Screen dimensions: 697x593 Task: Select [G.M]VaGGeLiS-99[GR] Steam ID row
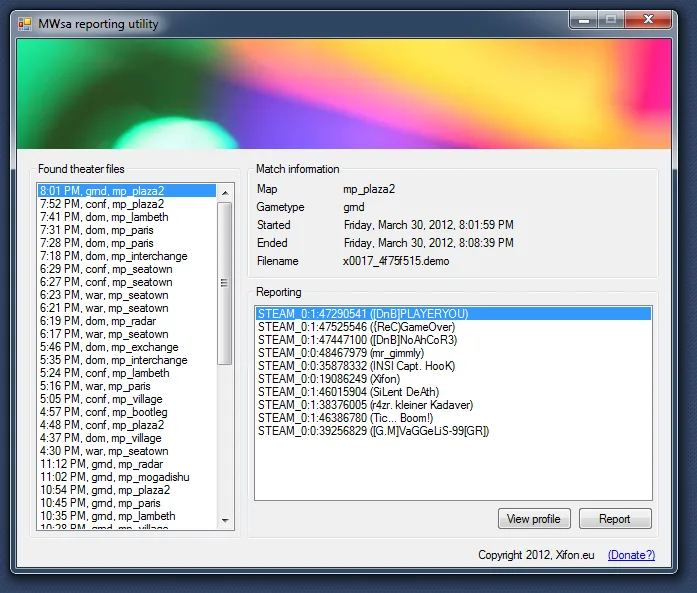click(373, 431)
